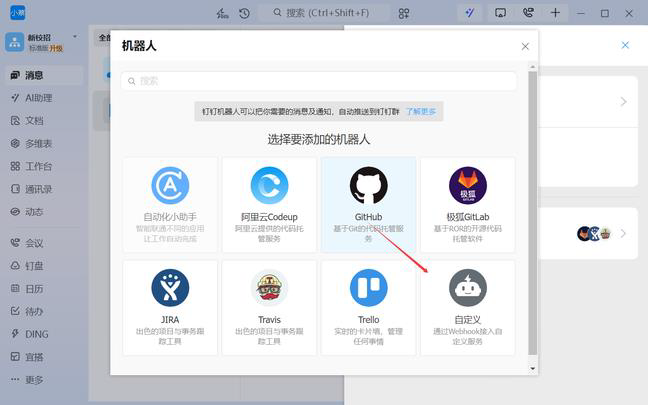The image size is (648, 405).
Task: Close the 机器人 dialog
Action: click(x=525, y=46)
